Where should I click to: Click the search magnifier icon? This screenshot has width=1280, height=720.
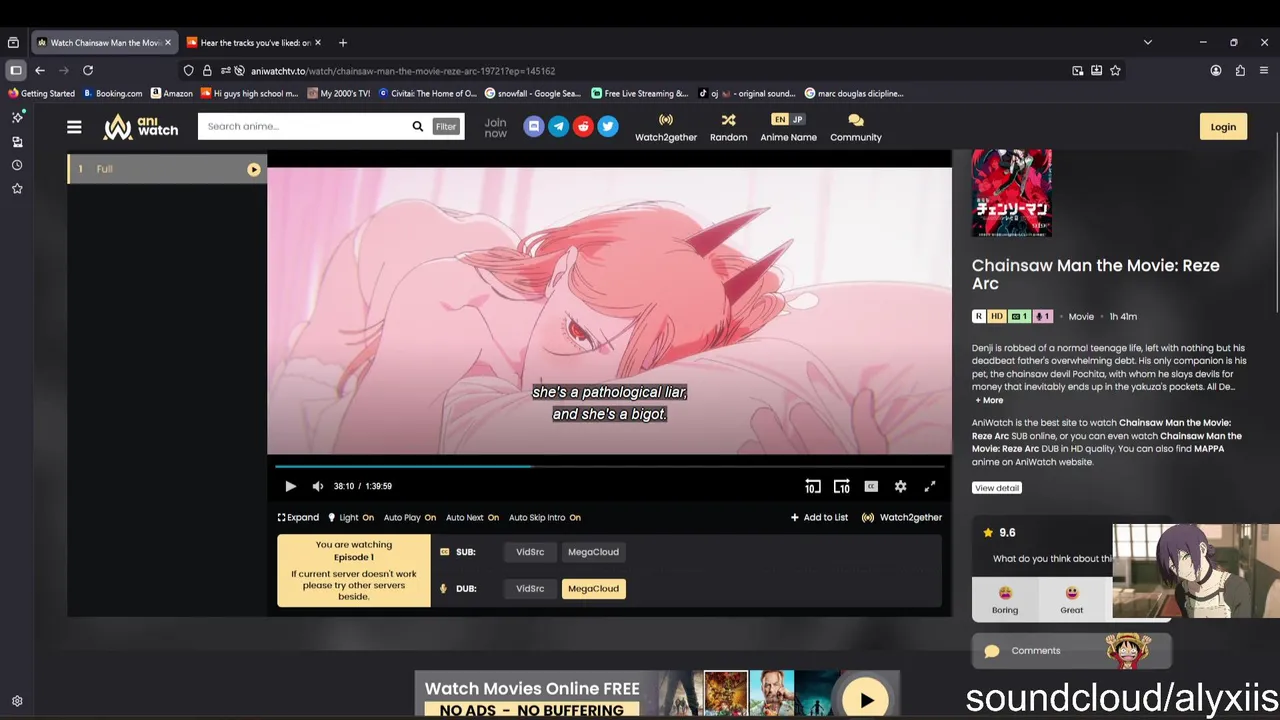(418, 126)
